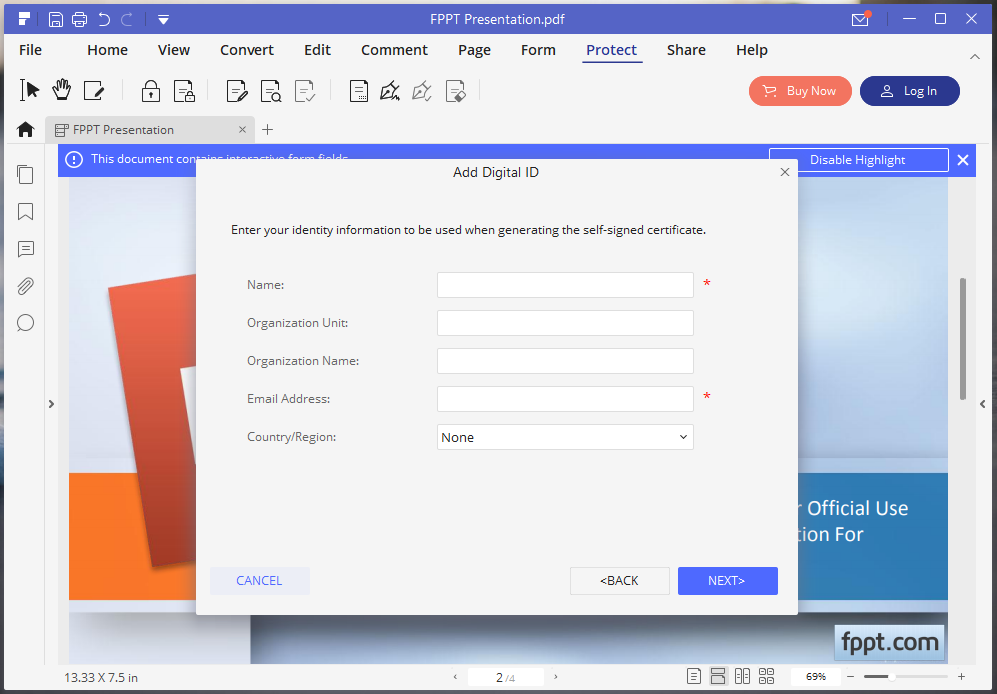Screen dimensions: 997x694
Task: Click the CANCEL button in dialog
Action: tap(259, 581)
